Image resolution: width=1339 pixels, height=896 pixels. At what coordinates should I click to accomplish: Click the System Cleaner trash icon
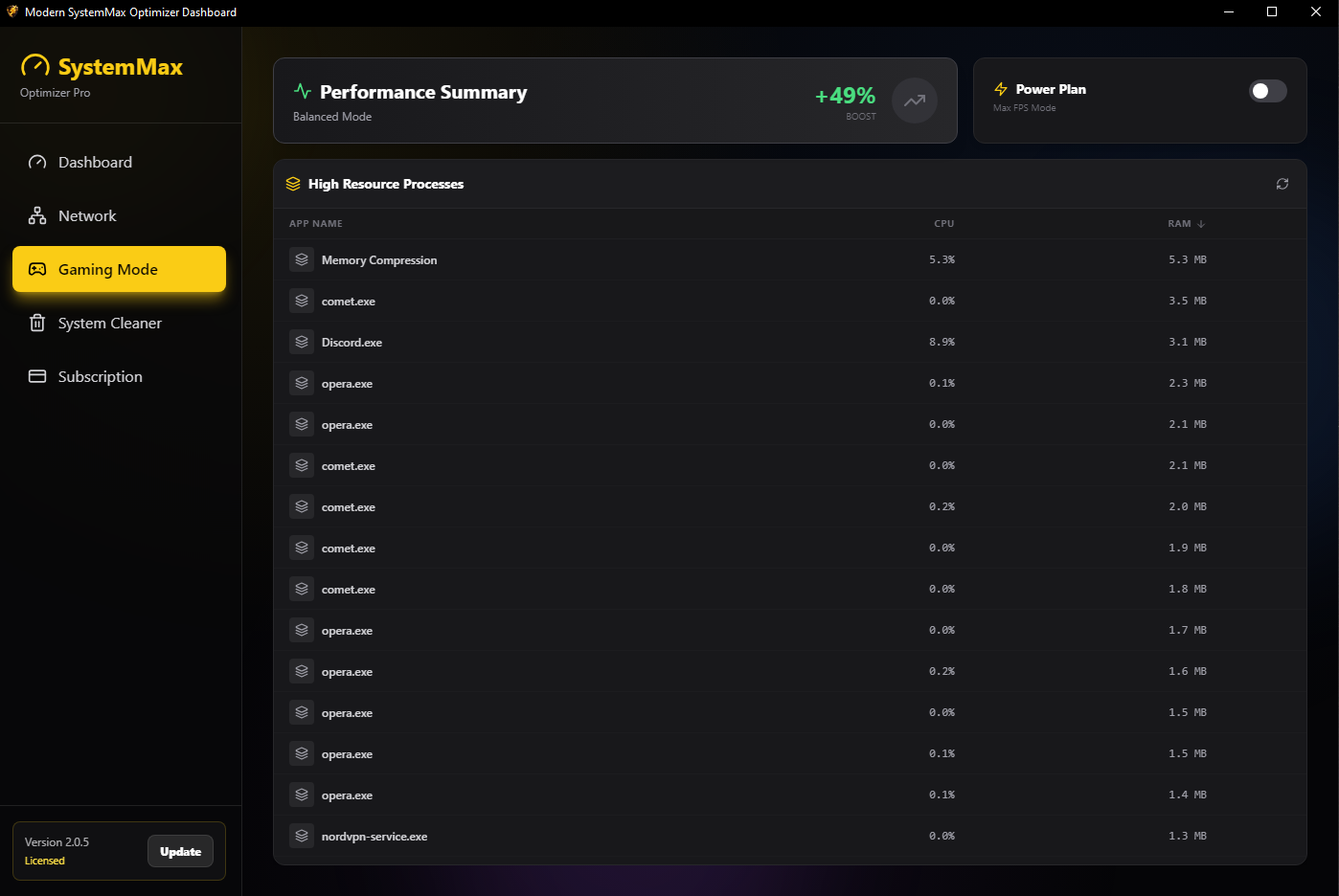(37, 323)
